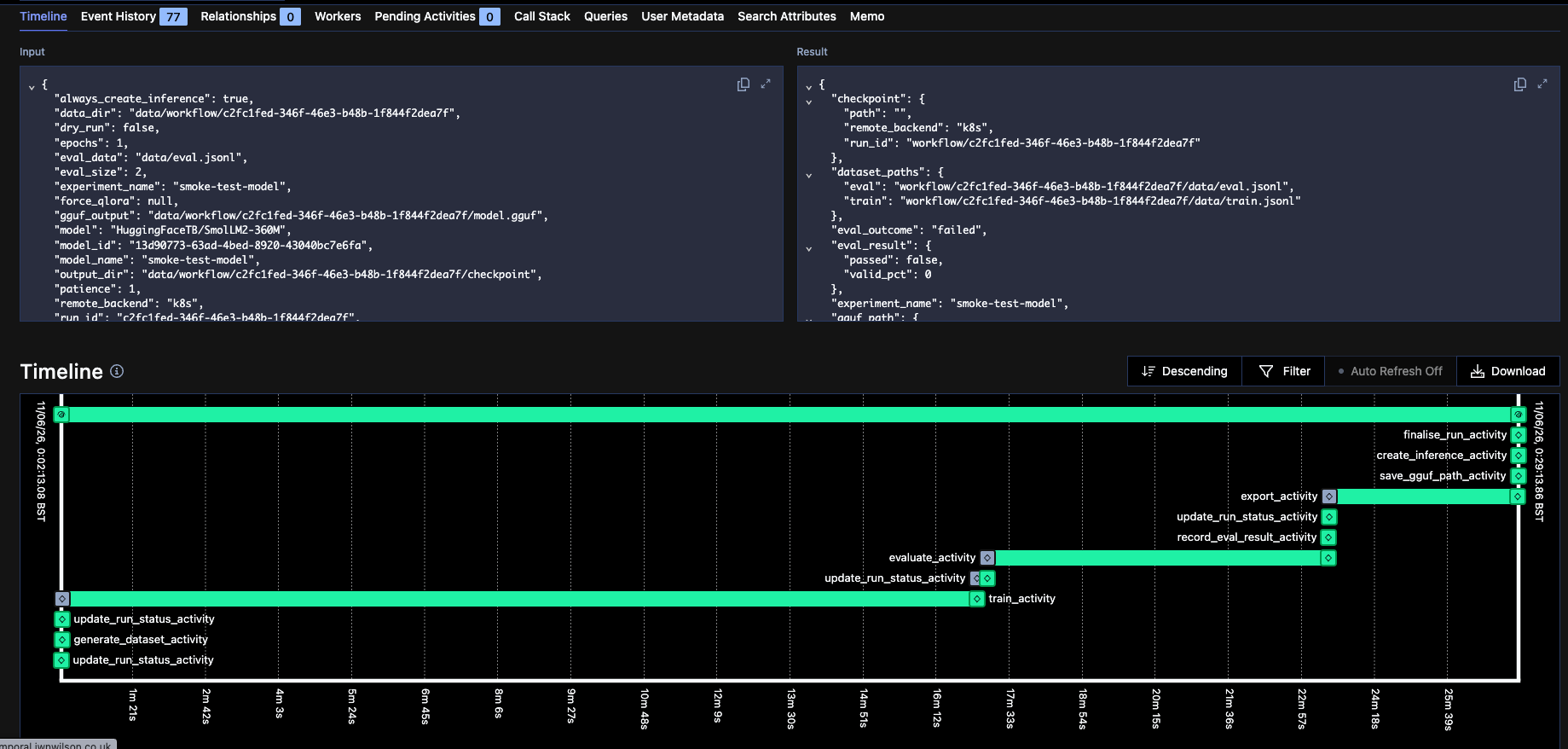The width and height of the screenshot is (1568, 749).
Task: Select the record_eval_result_activity event icon
Action: (1328, 537)
